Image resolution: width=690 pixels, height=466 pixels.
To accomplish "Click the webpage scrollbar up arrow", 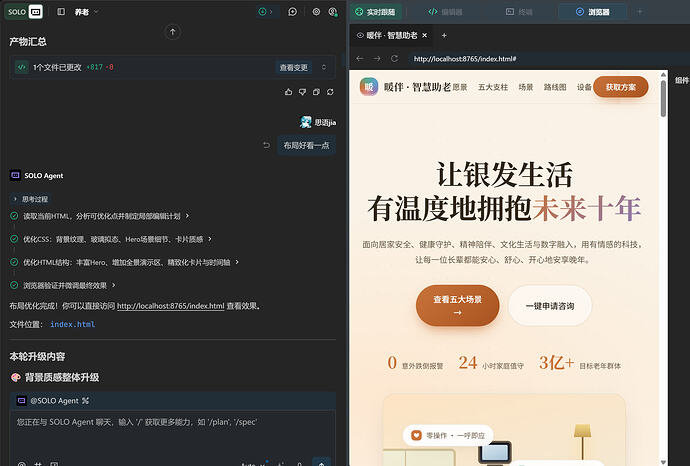I will [x=663, y=75].
